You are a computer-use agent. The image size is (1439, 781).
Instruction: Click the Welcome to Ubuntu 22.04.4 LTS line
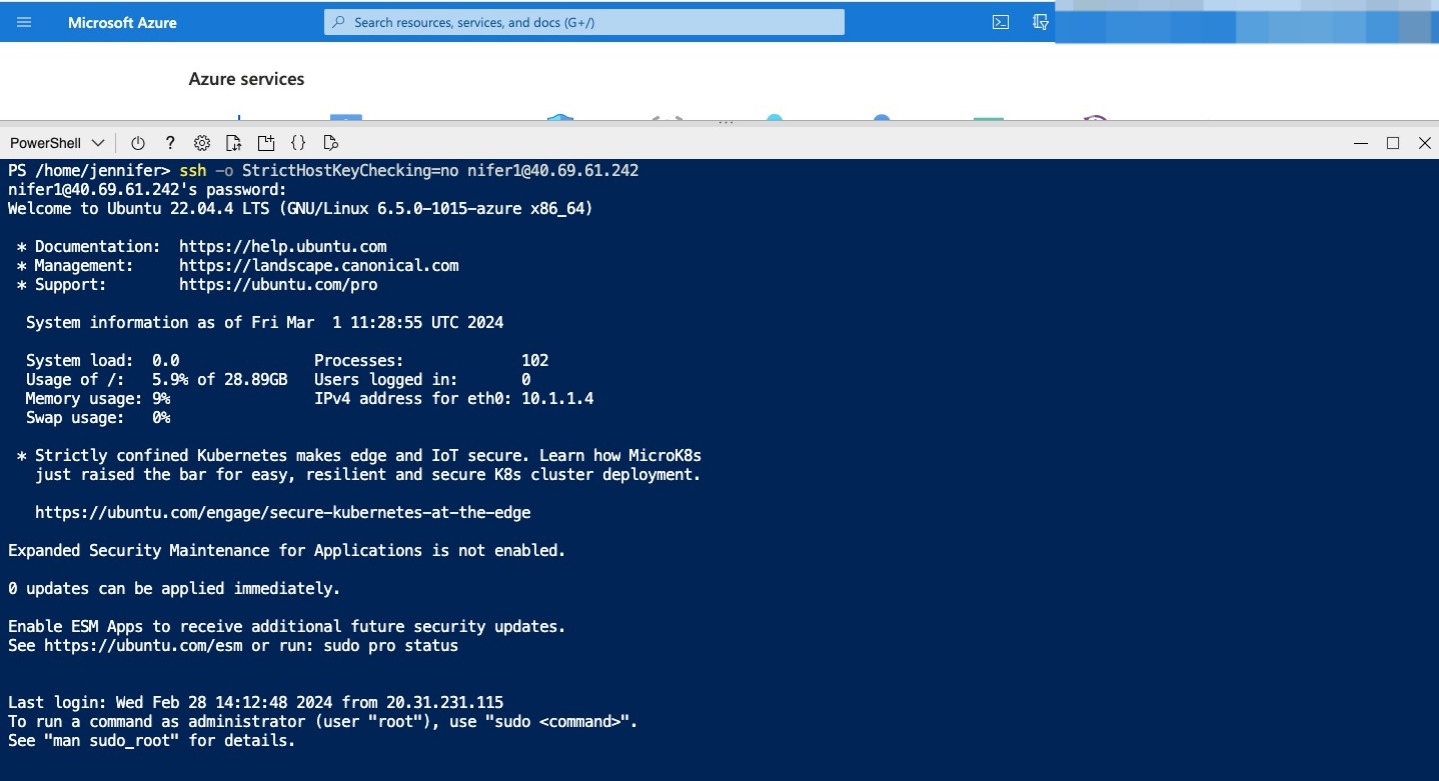click(x=300, y=208)
